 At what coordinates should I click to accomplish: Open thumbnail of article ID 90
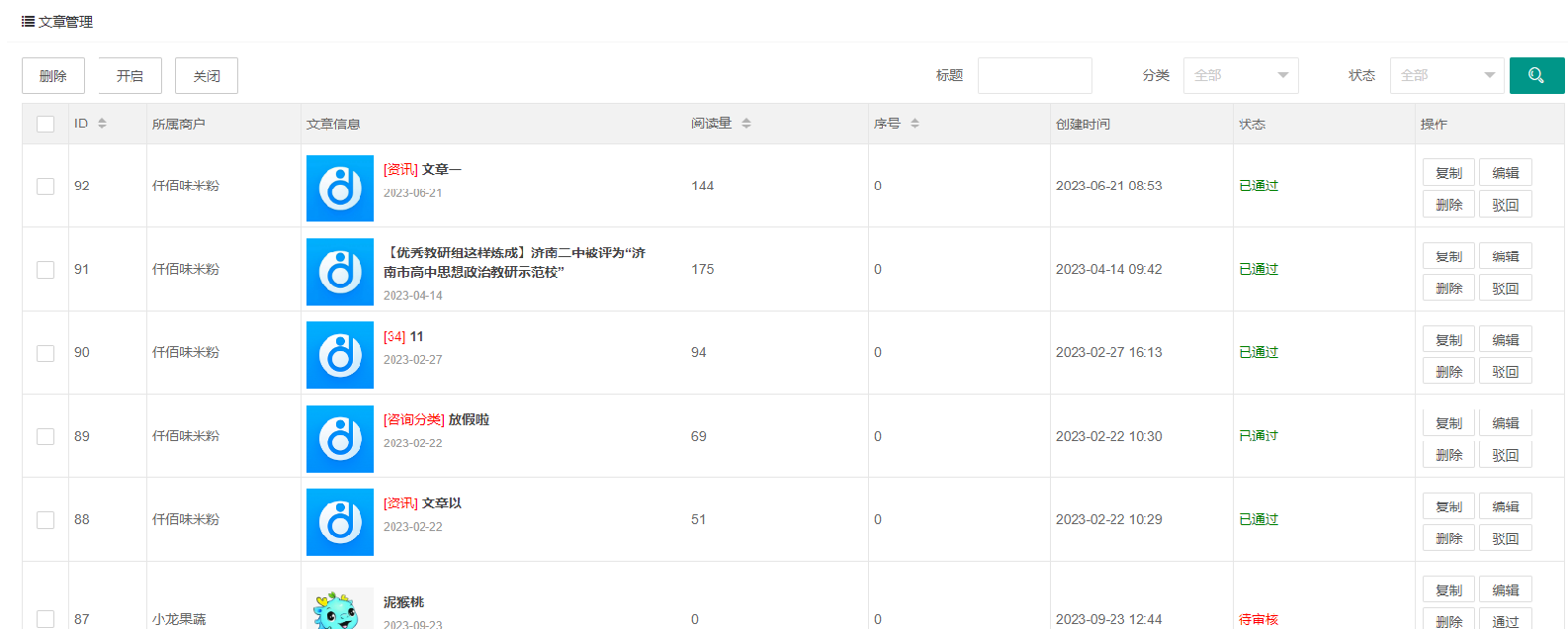[x=339, y=354]
